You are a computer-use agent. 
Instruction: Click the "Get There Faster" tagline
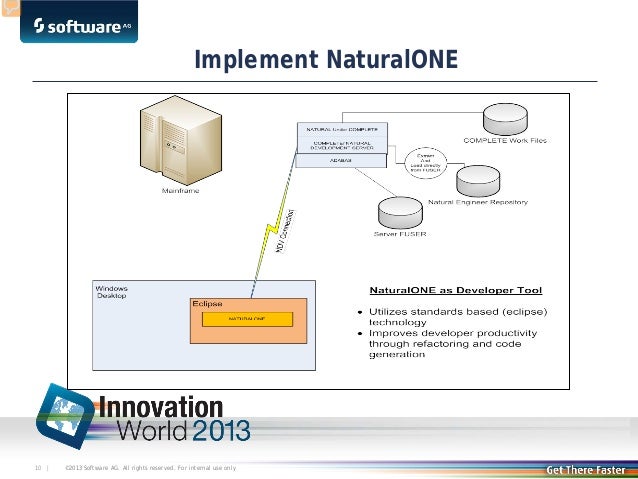(x=586, y=470)
